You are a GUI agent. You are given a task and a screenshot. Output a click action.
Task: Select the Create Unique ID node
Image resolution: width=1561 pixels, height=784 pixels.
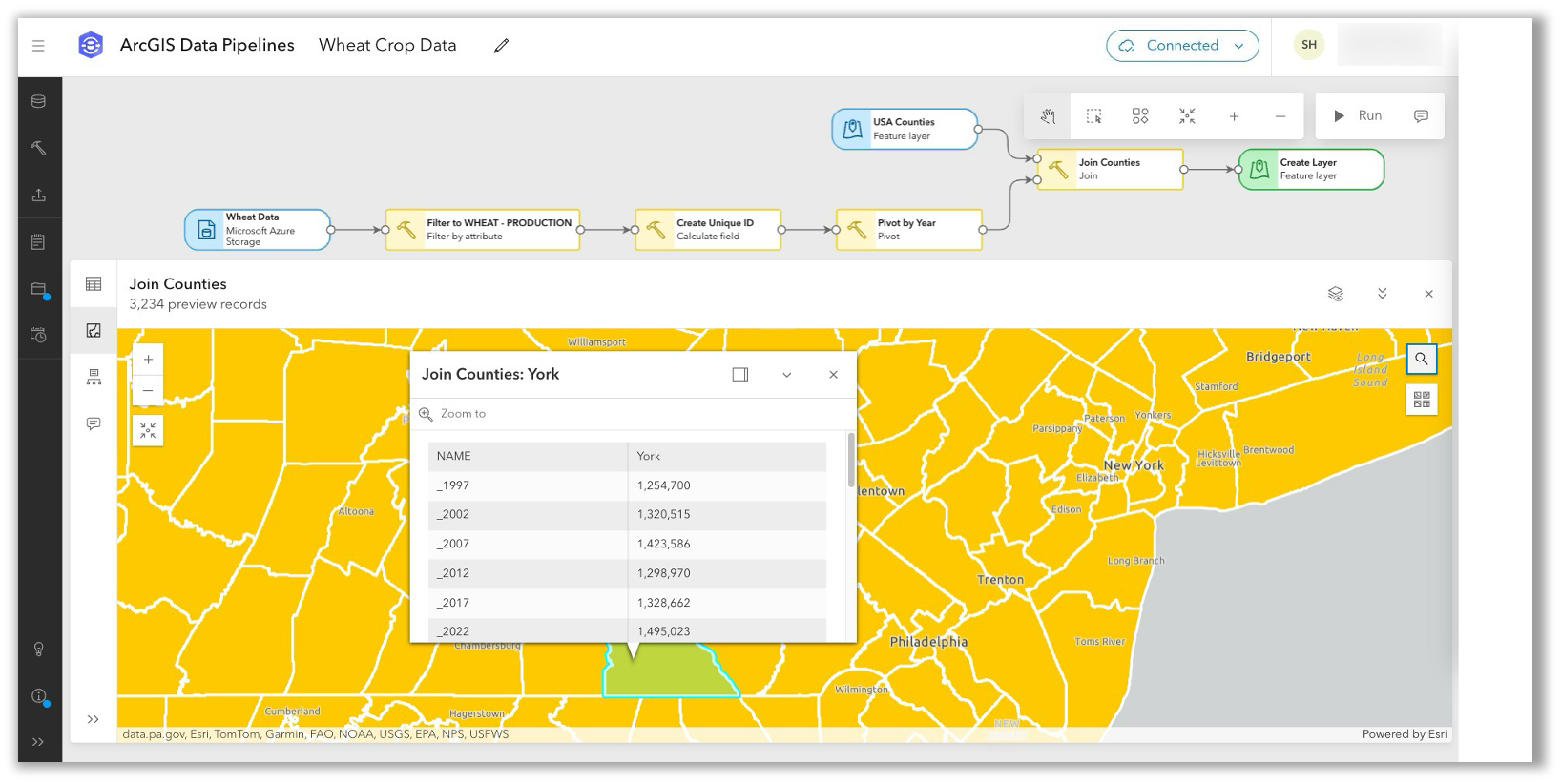tap(708, 230)
